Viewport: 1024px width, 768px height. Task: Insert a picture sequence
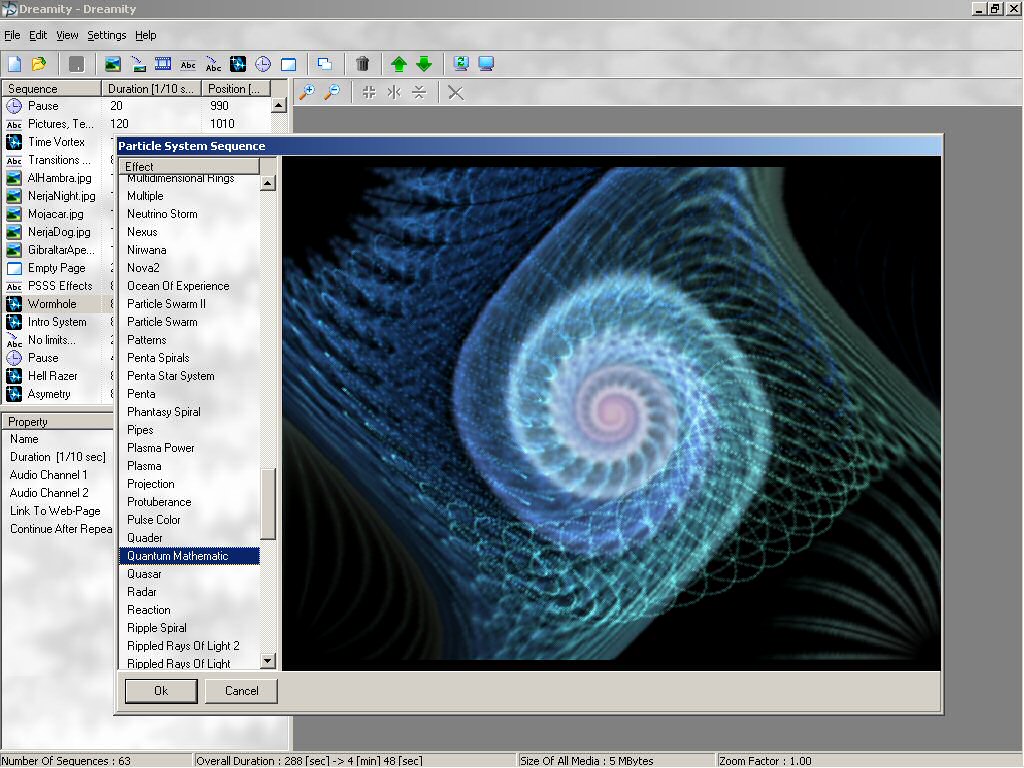click(112, 63)
